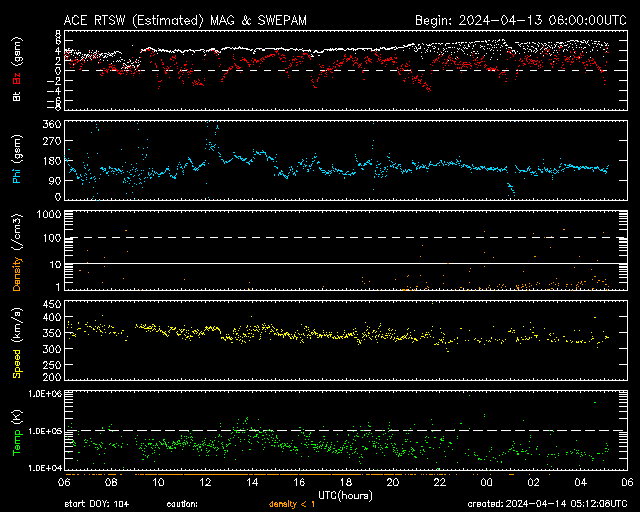Click the 22 hour tick on time axis
The height and width of the screenshot is (512, 640).
point(439,483)
